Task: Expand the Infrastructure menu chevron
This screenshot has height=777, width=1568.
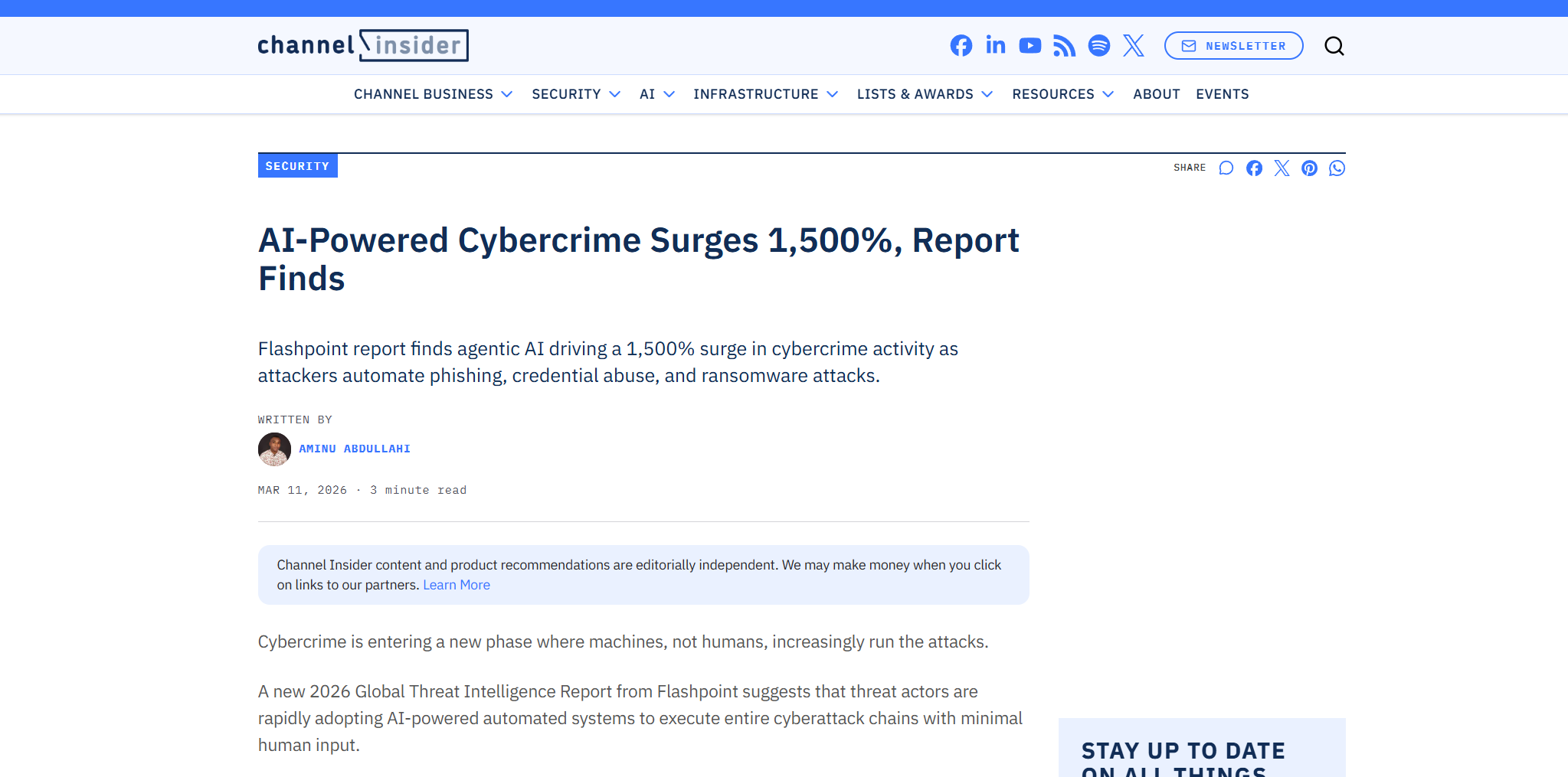Action: pos(832,94)
